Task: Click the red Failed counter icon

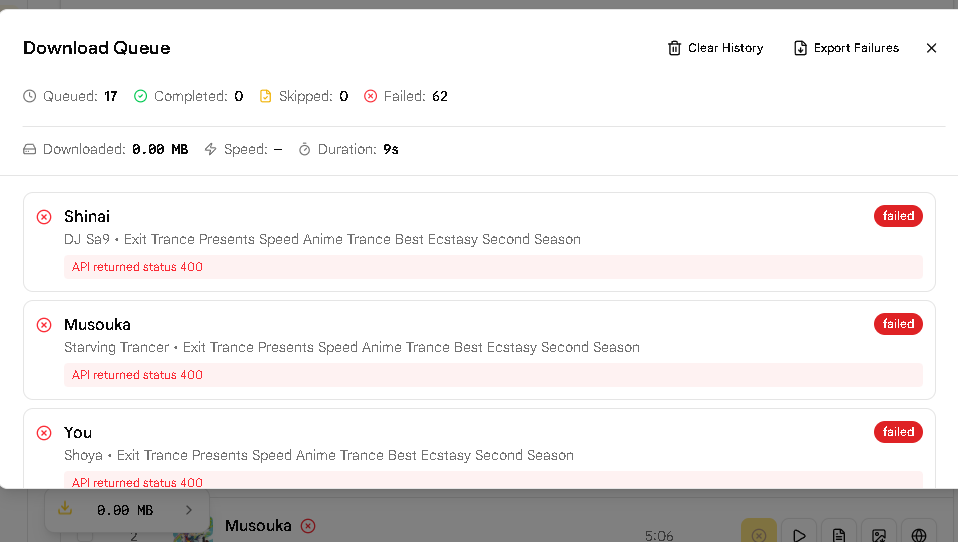Action: point(371,97)
